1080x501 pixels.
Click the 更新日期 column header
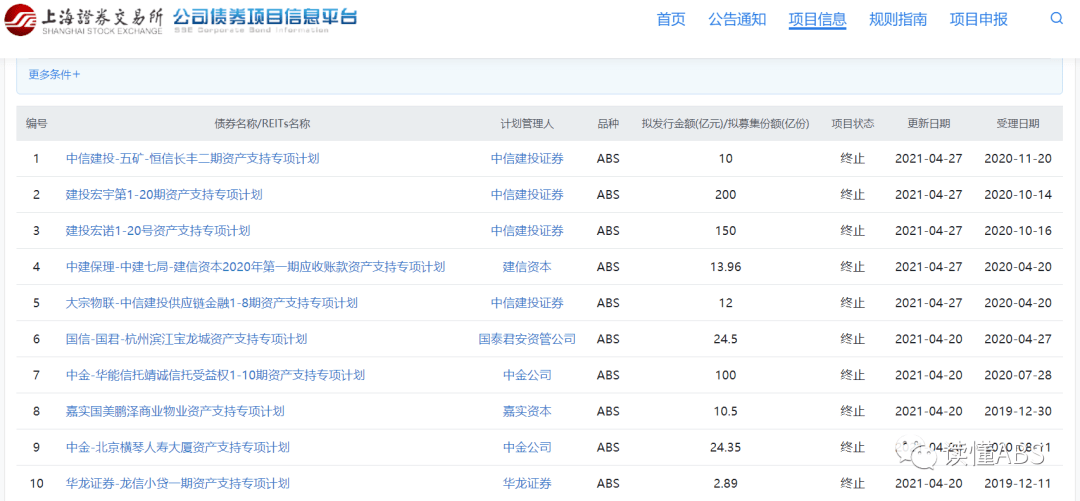pos(928,124)
